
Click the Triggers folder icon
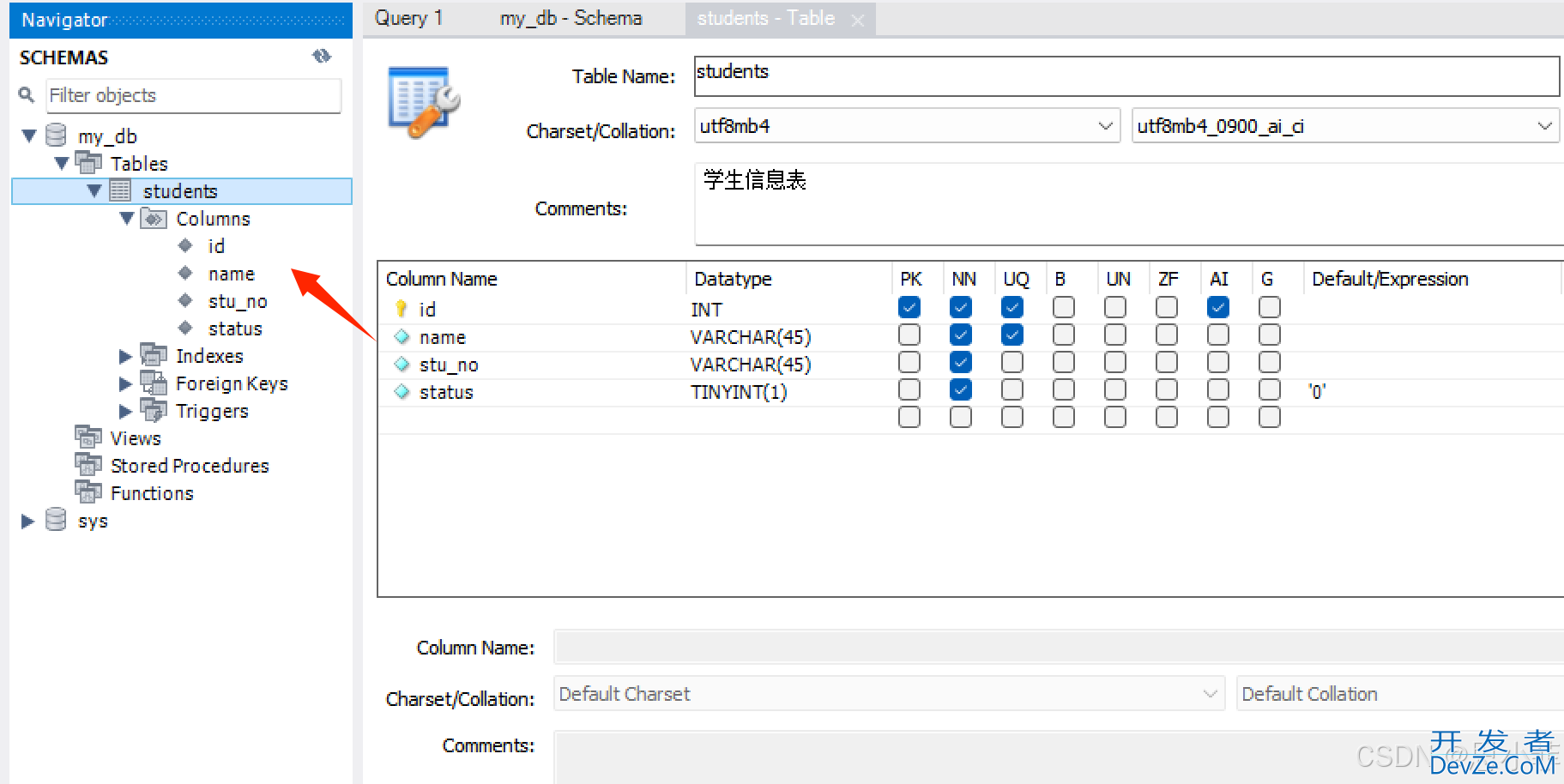(154, 410)
